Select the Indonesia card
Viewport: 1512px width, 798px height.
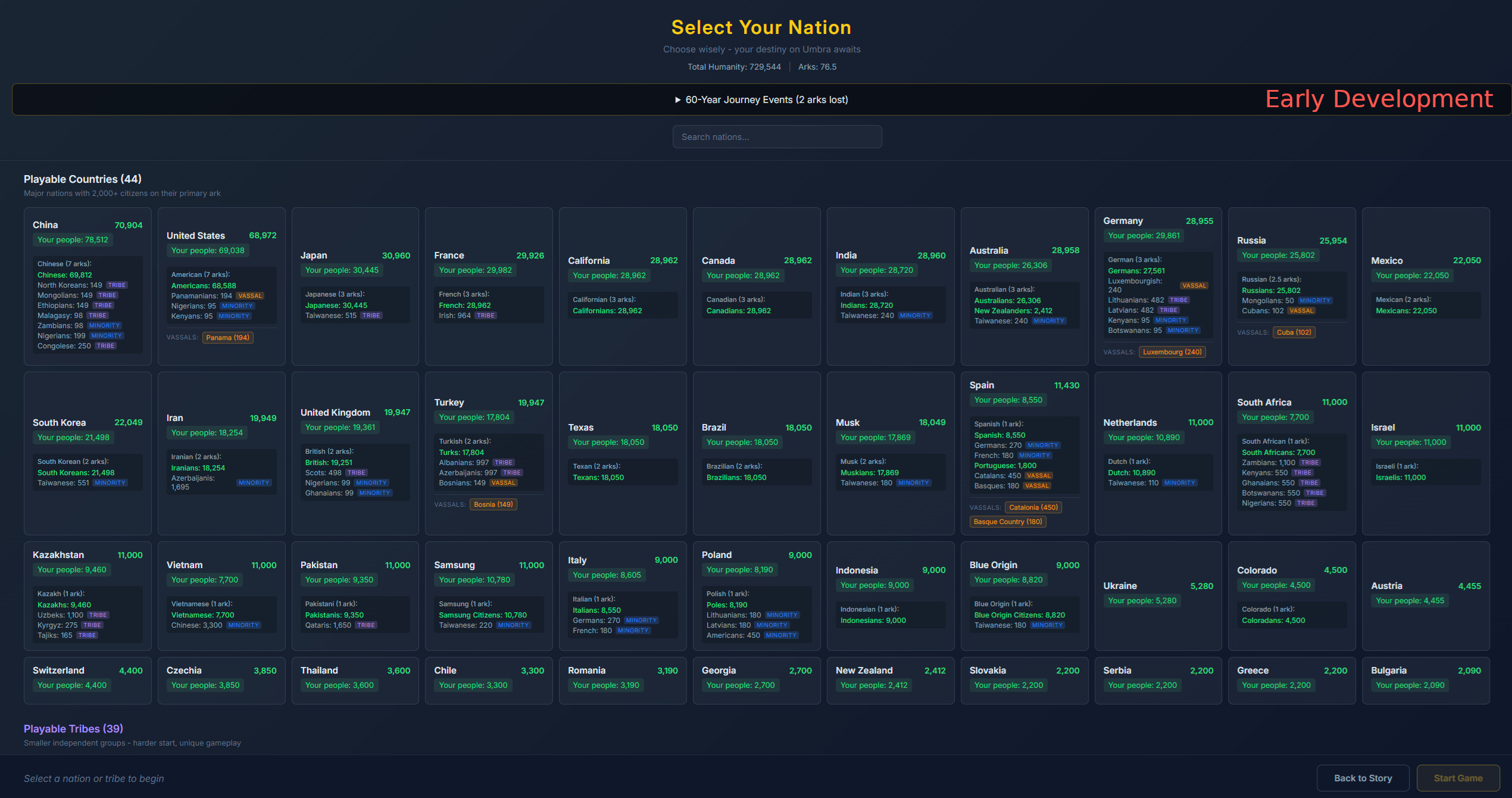pyautogui.click(x=891, y=596)
